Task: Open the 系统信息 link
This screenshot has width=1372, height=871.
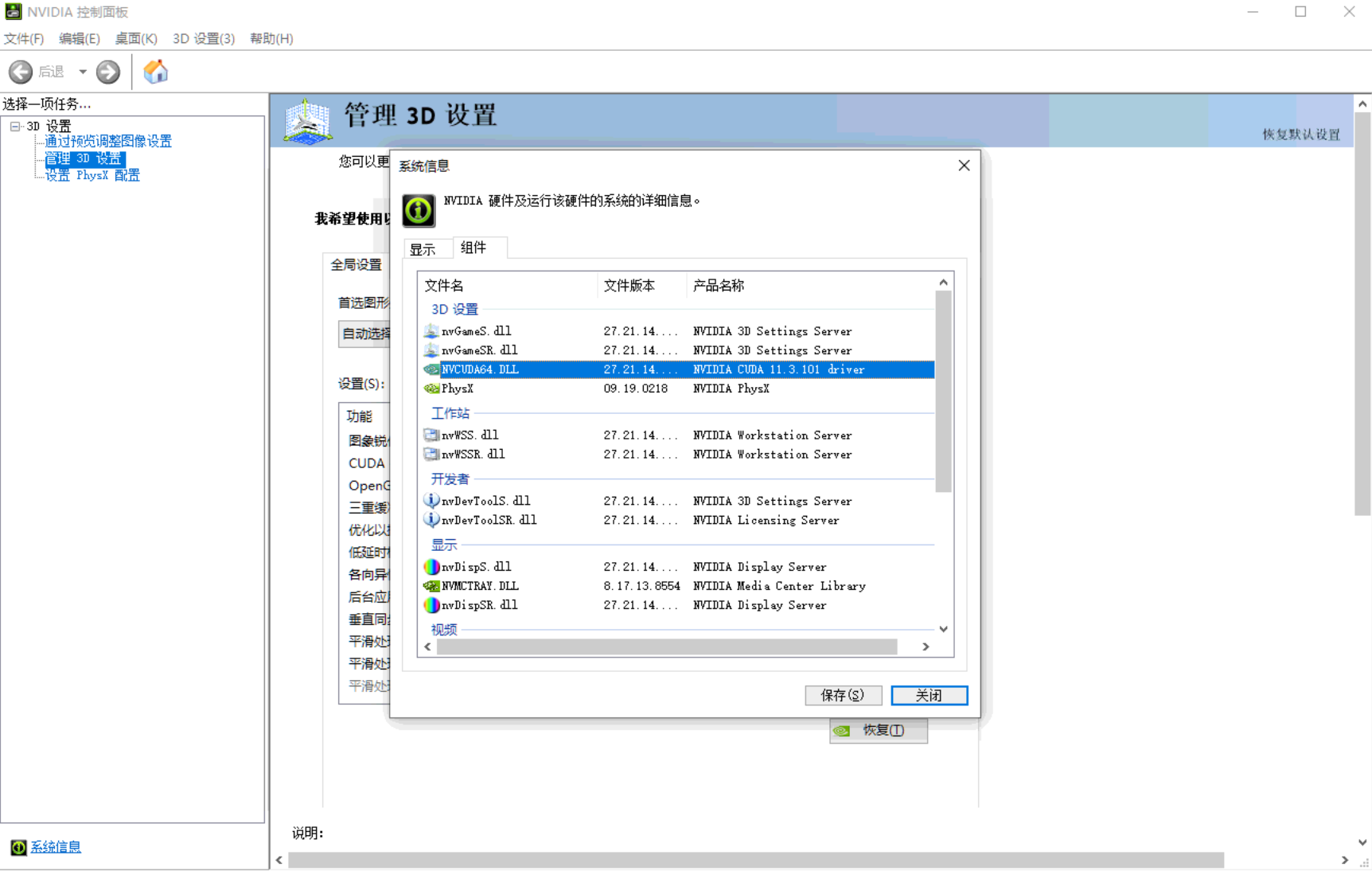Action: [56, 847]
